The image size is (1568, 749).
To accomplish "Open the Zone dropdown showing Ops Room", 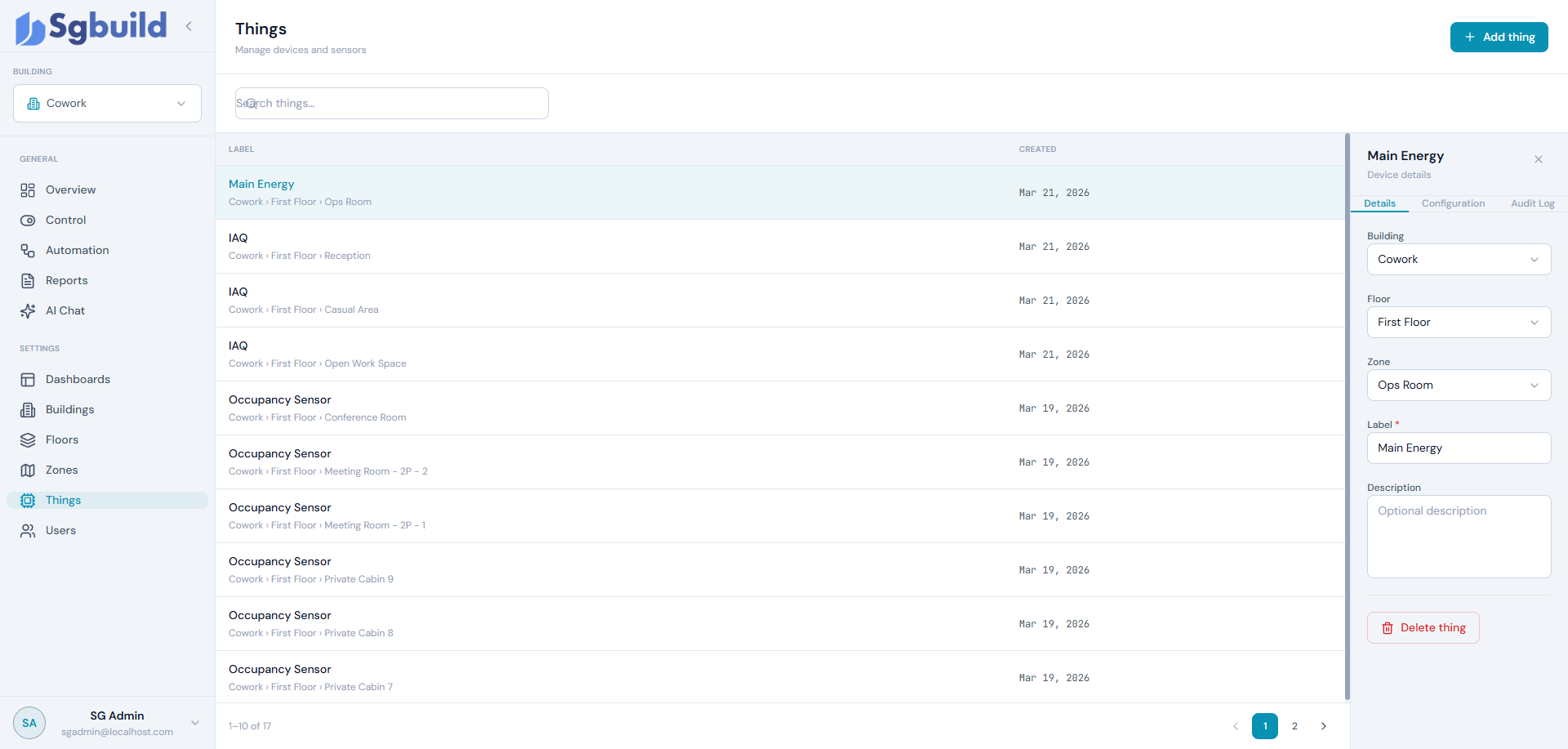I will (x=1459, y=385).
